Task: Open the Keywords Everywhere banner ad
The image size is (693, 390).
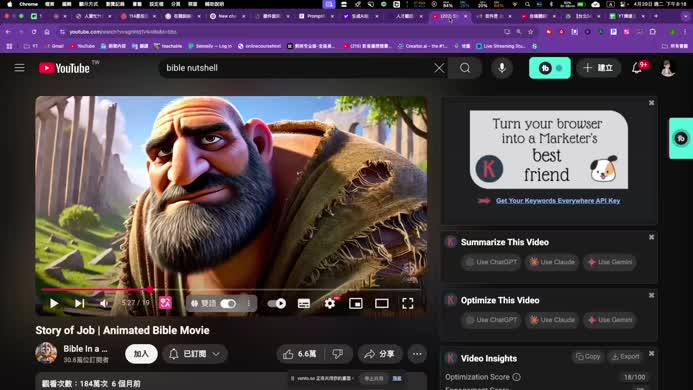Action: 548,149
